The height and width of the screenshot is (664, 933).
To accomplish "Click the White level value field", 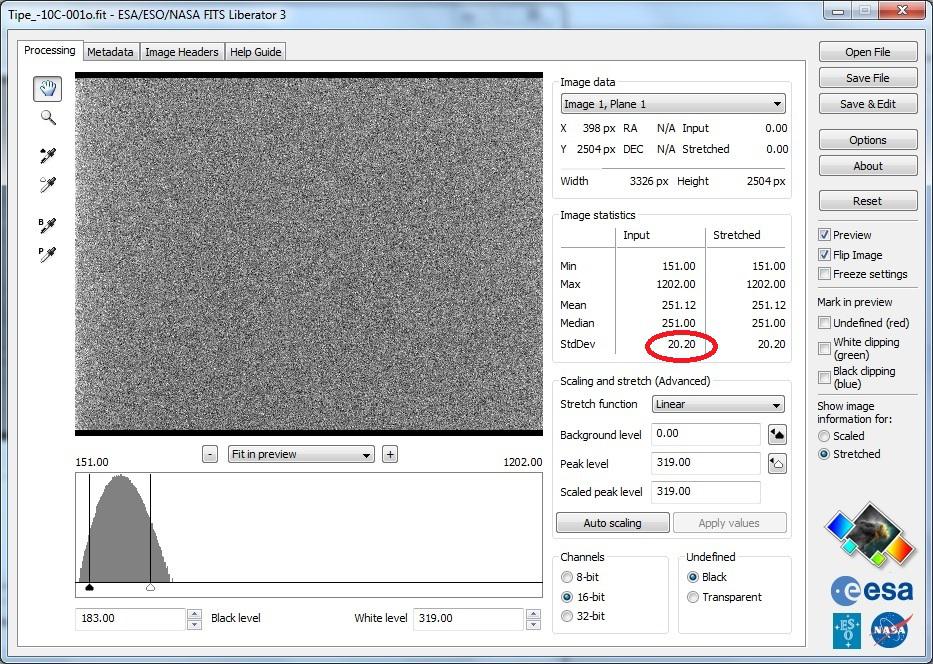I will [469, 619].
